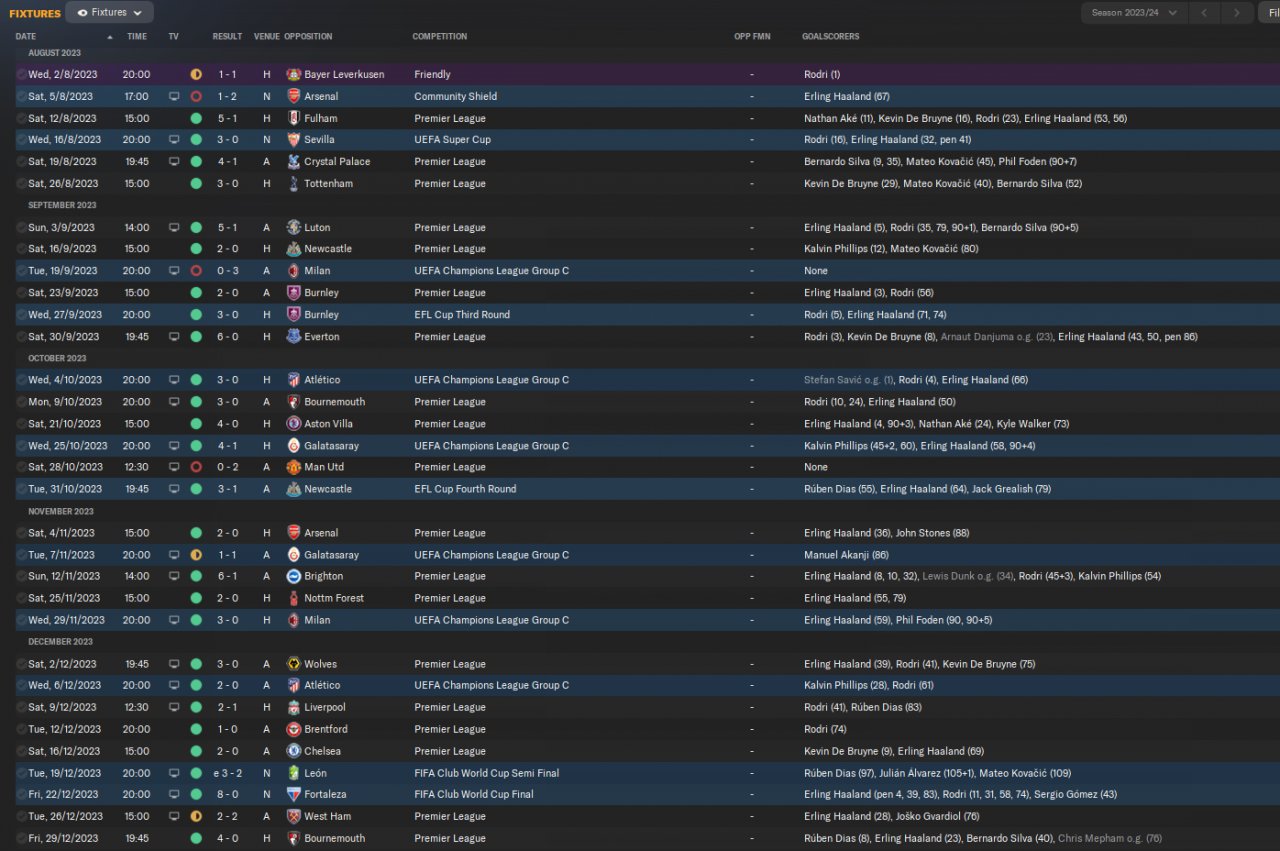Open FIFA Club World Cup Semi Final link

pyautogui.click(x=487, y=773)
